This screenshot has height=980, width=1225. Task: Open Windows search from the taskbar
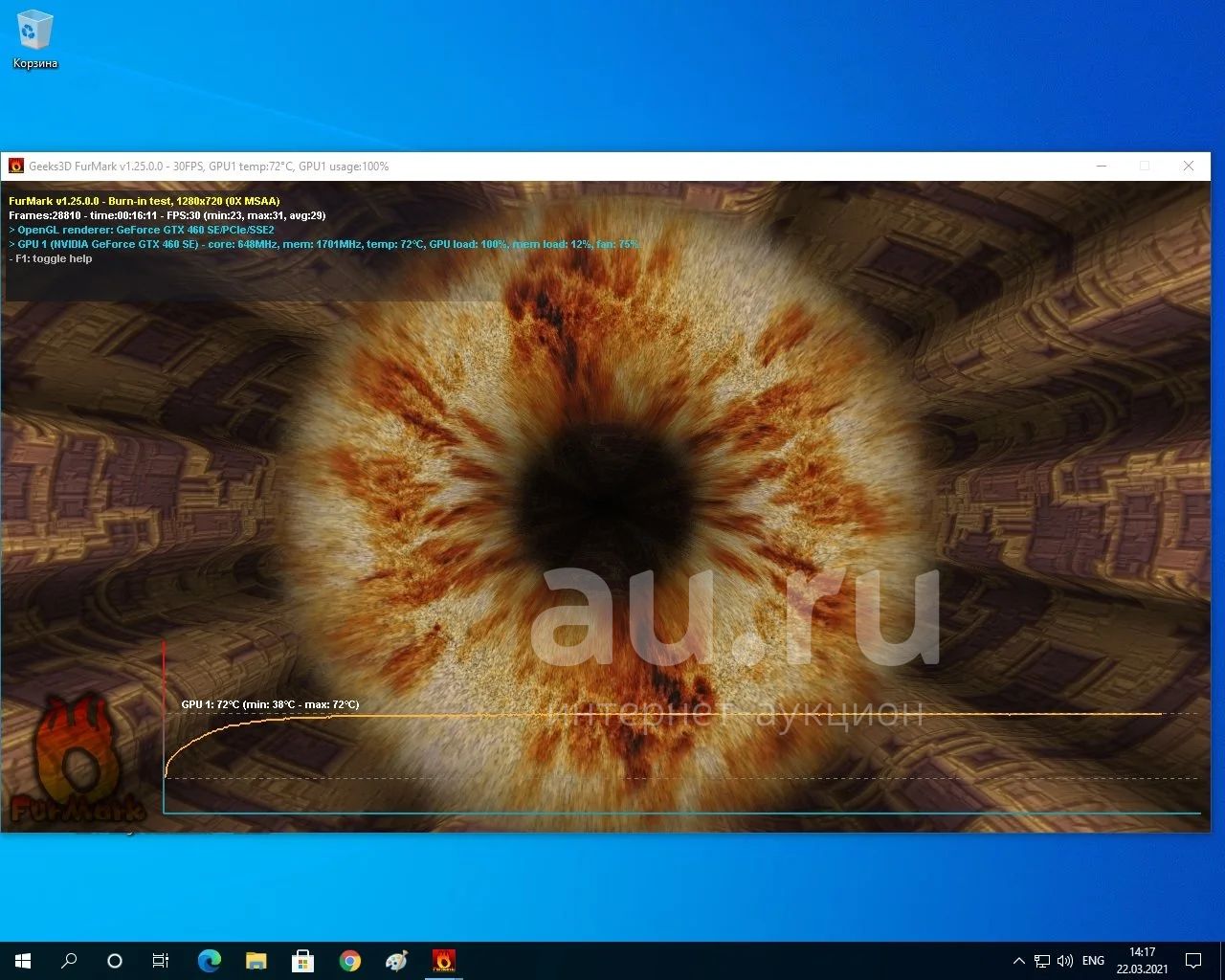tap(69, 960)
